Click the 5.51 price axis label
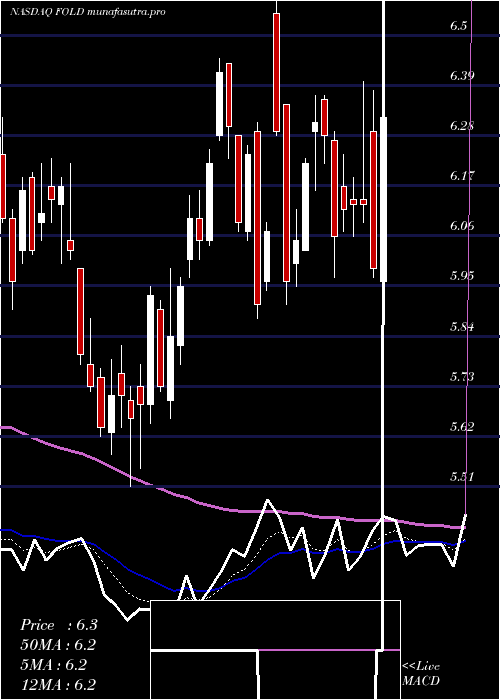Image resolution: width=500 pixels, height=700 pixels. tap(462, 476)
